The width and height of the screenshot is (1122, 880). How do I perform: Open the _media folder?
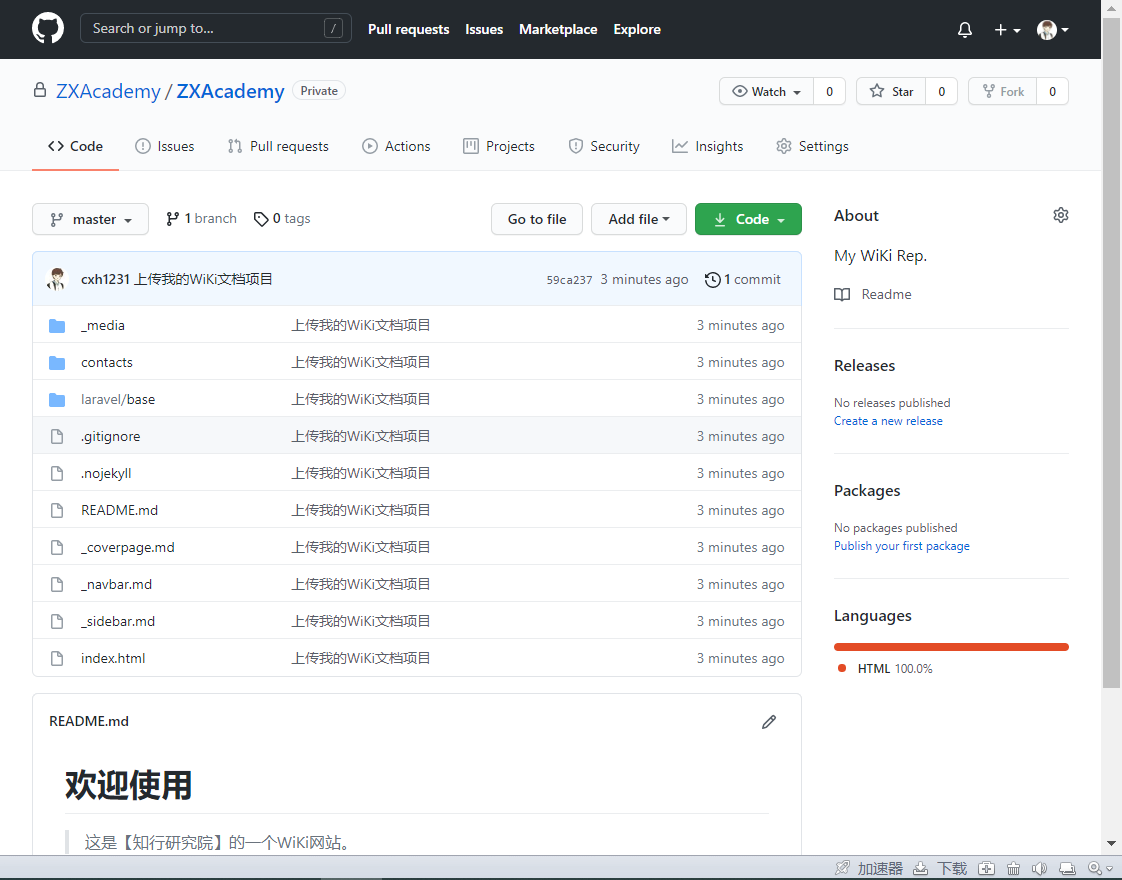click(x=103, y=325)
